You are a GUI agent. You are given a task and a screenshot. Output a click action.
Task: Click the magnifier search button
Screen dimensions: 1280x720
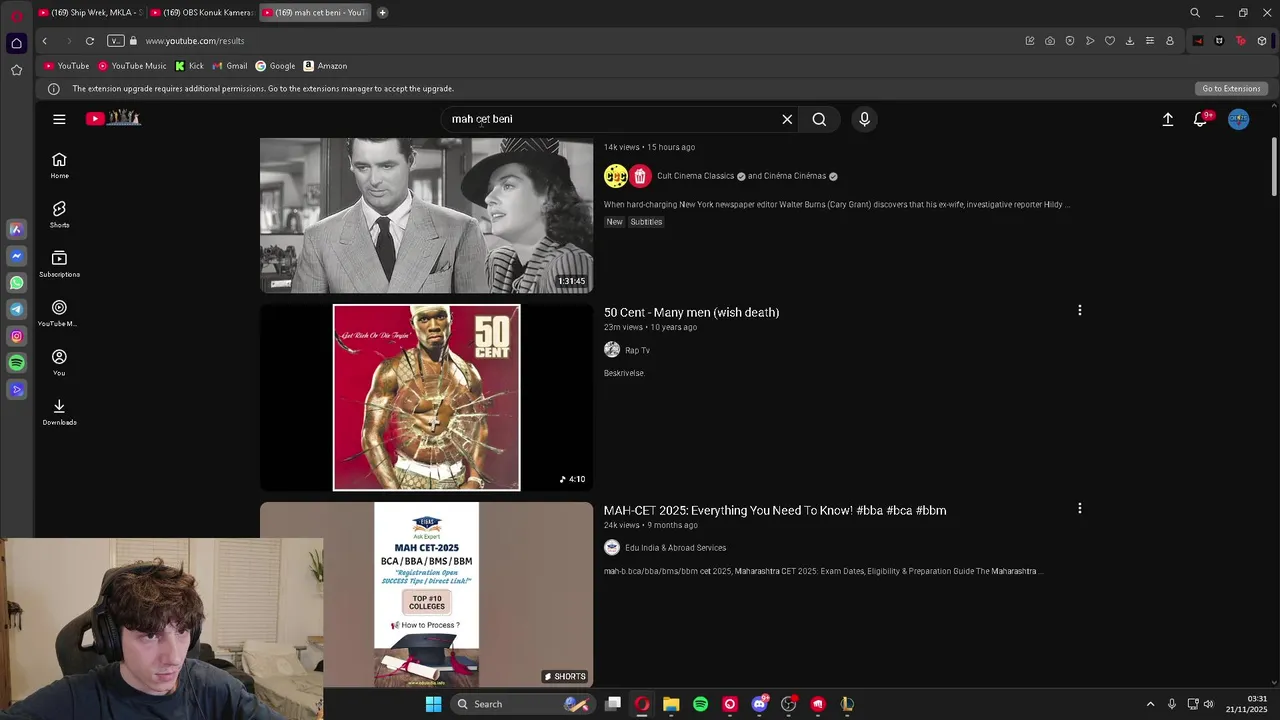coord(819,119)
